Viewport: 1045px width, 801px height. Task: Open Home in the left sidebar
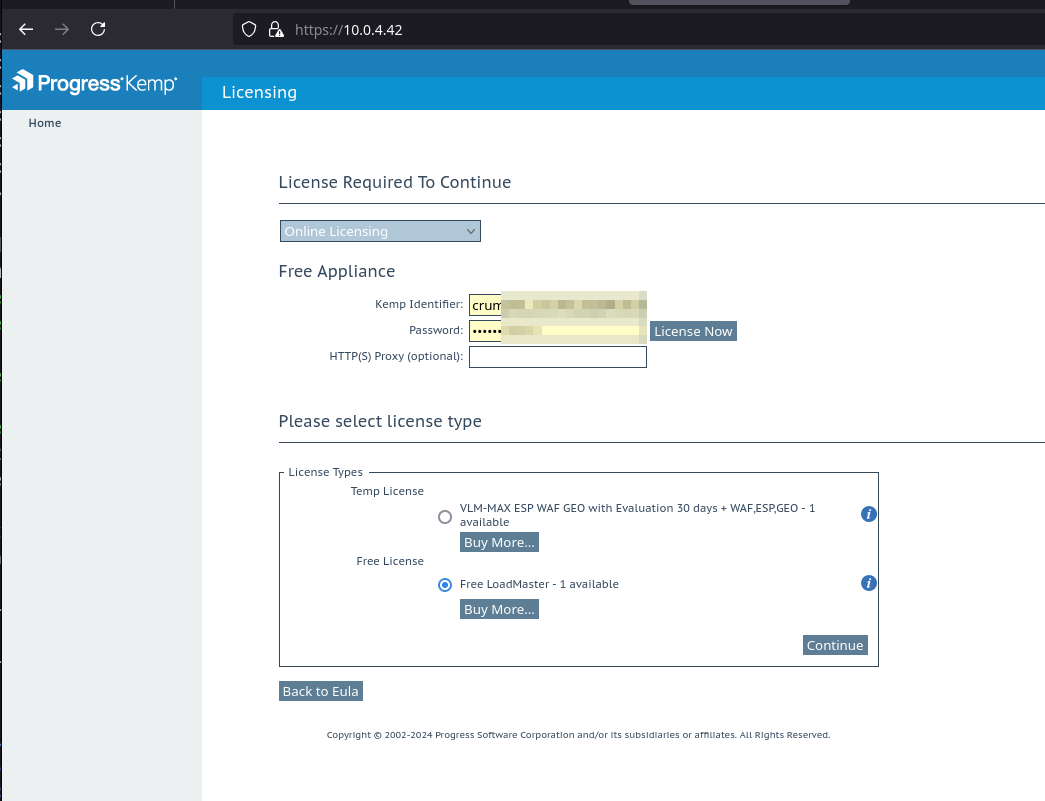tap(45, 123)
